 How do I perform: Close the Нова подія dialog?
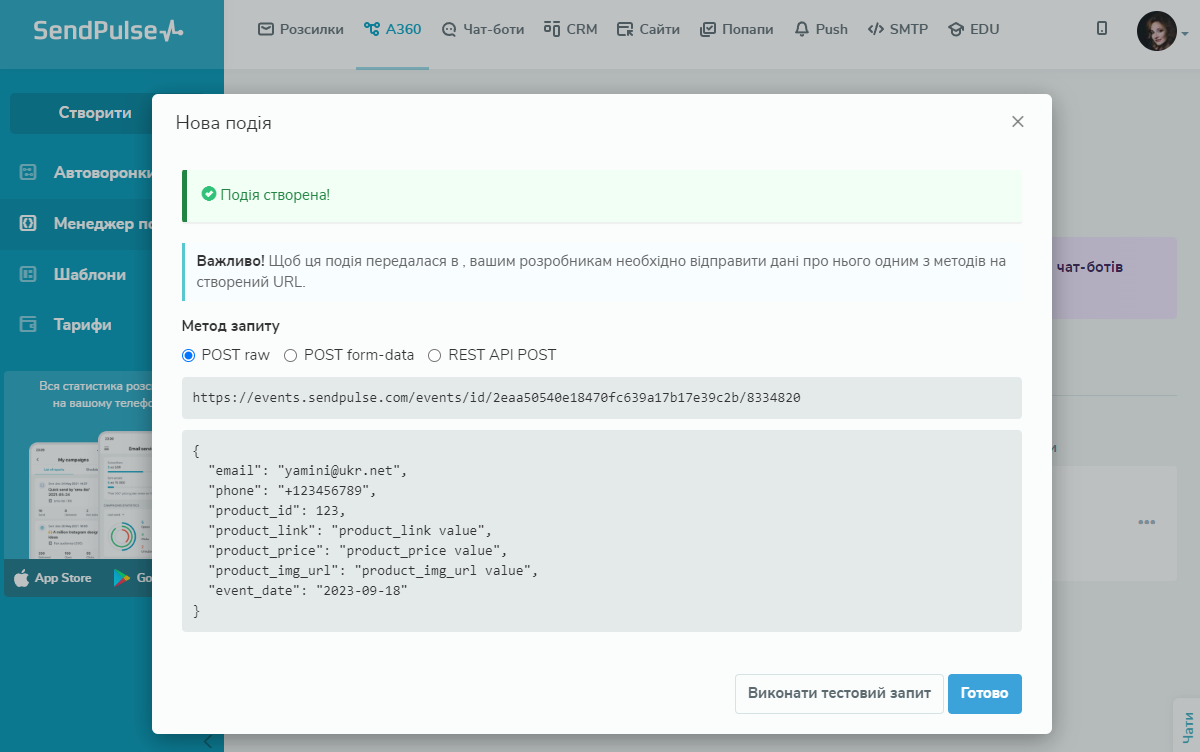click(x=1018, y=122)
